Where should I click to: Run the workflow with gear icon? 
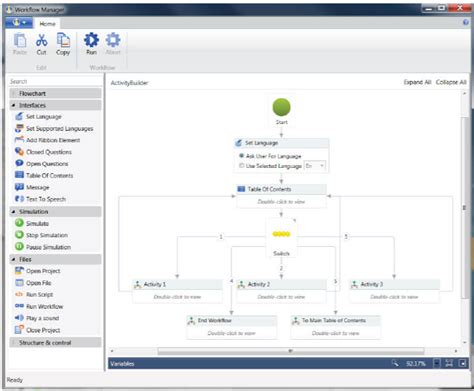[91, 40]
